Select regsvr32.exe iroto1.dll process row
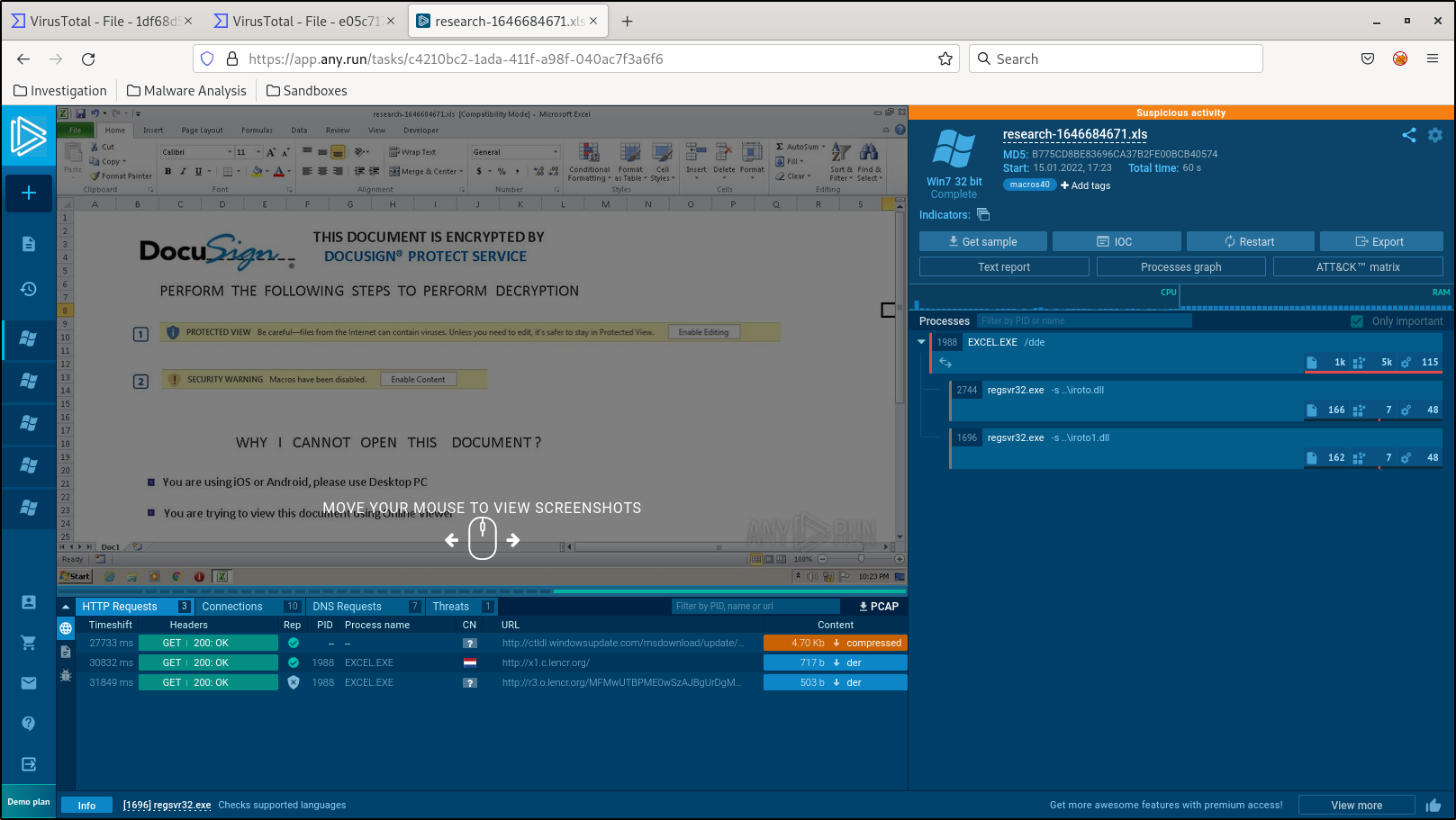 pos(1197,447)
